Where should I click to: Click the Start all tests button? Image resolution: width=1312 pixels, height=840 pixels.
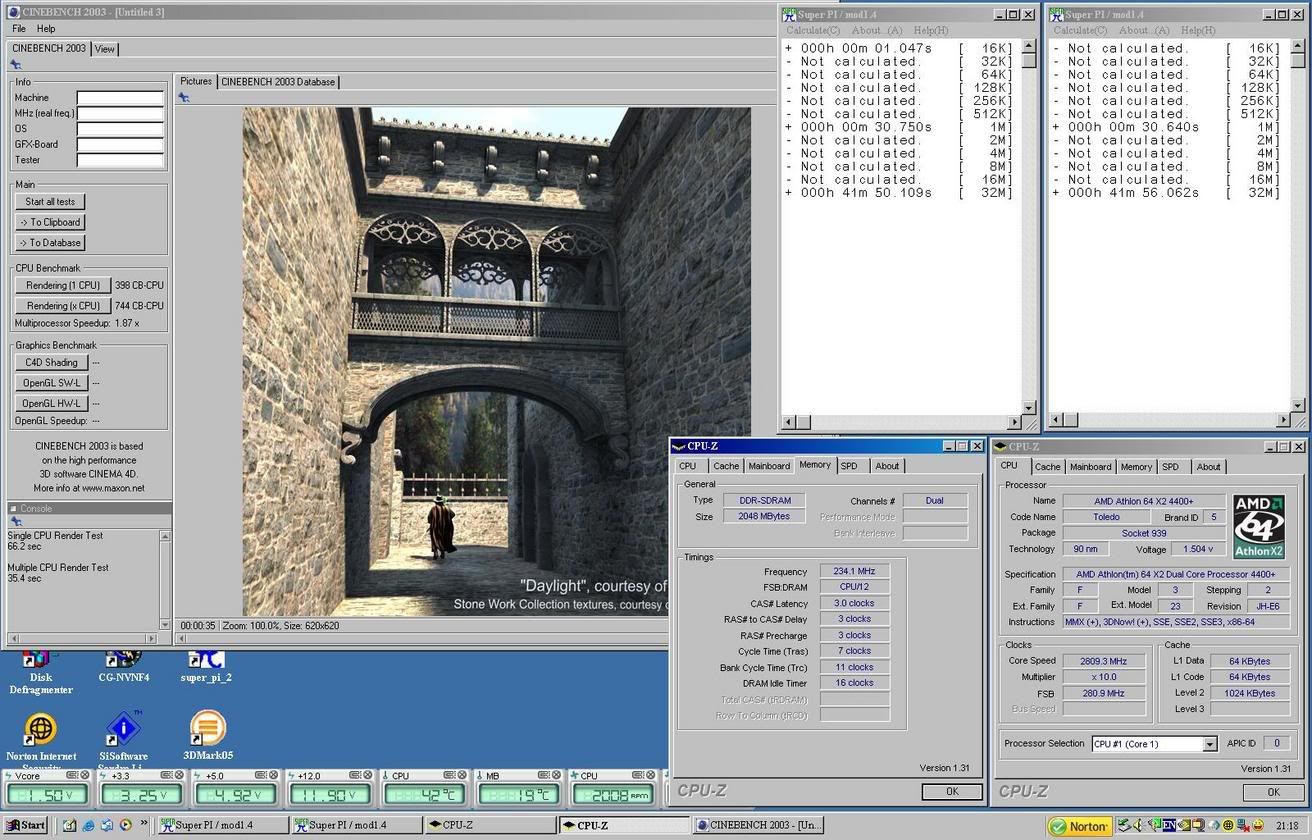[x=50, y=202]
